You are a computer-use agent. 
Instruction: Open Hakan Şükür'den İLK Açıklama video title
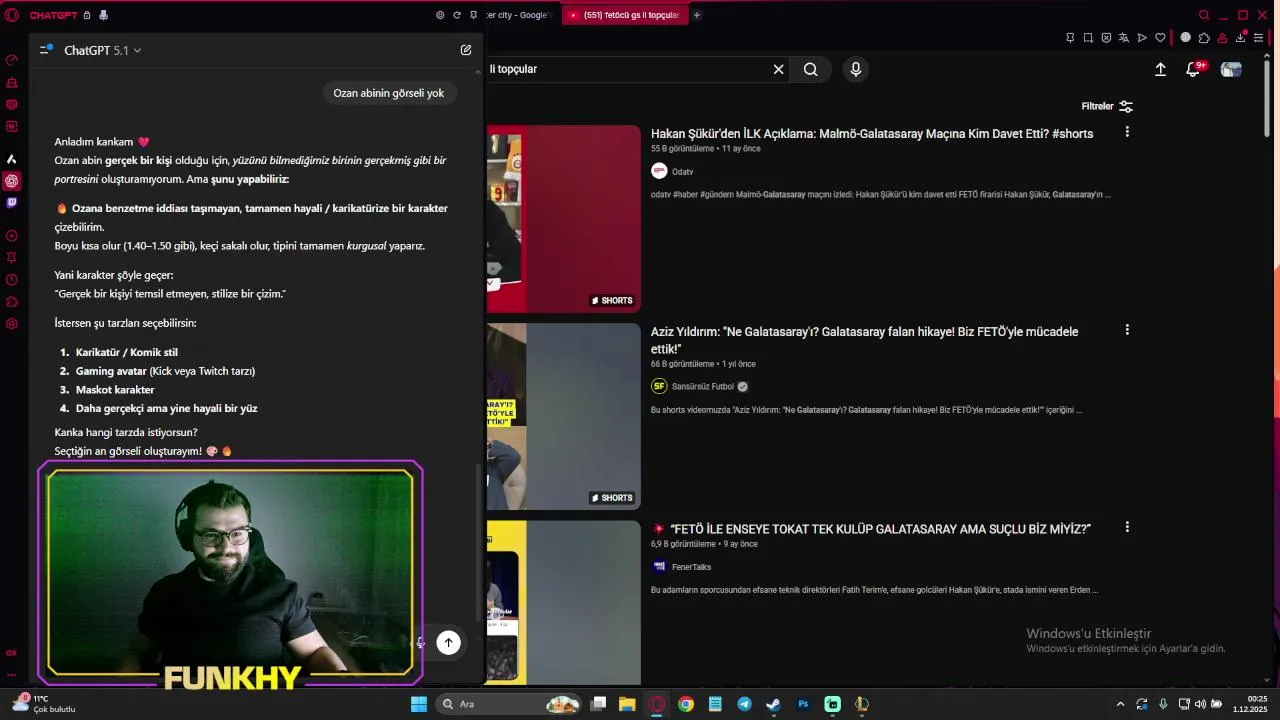pyautogui.click(x=872, y=134)
